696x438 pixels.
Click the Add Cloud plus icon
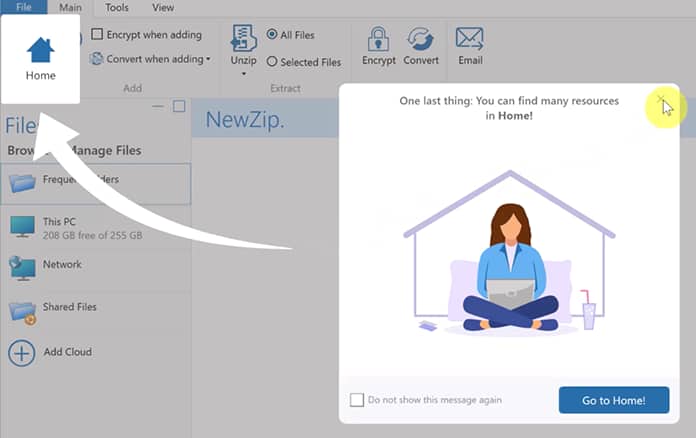pyautogui.click(x=22, y=353)
